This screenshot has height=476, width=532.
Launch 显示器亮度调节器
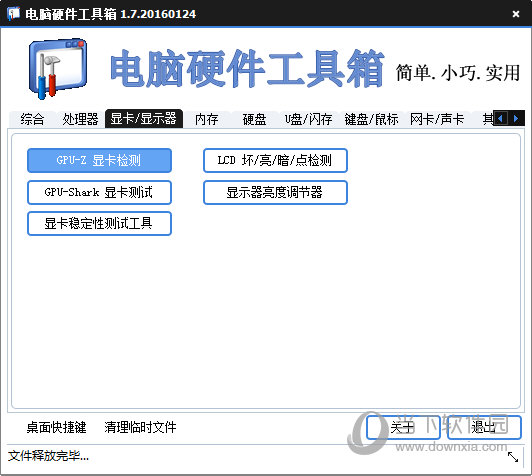click(275, 192)
